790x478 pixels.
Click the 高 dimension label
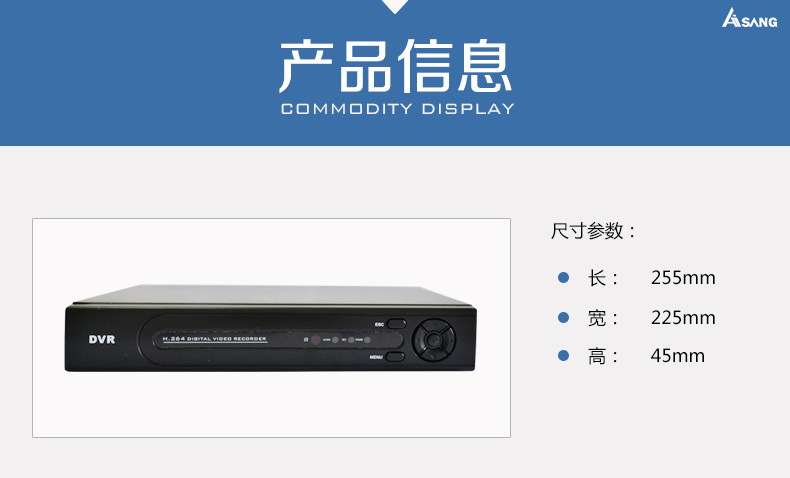click(597, 356)
